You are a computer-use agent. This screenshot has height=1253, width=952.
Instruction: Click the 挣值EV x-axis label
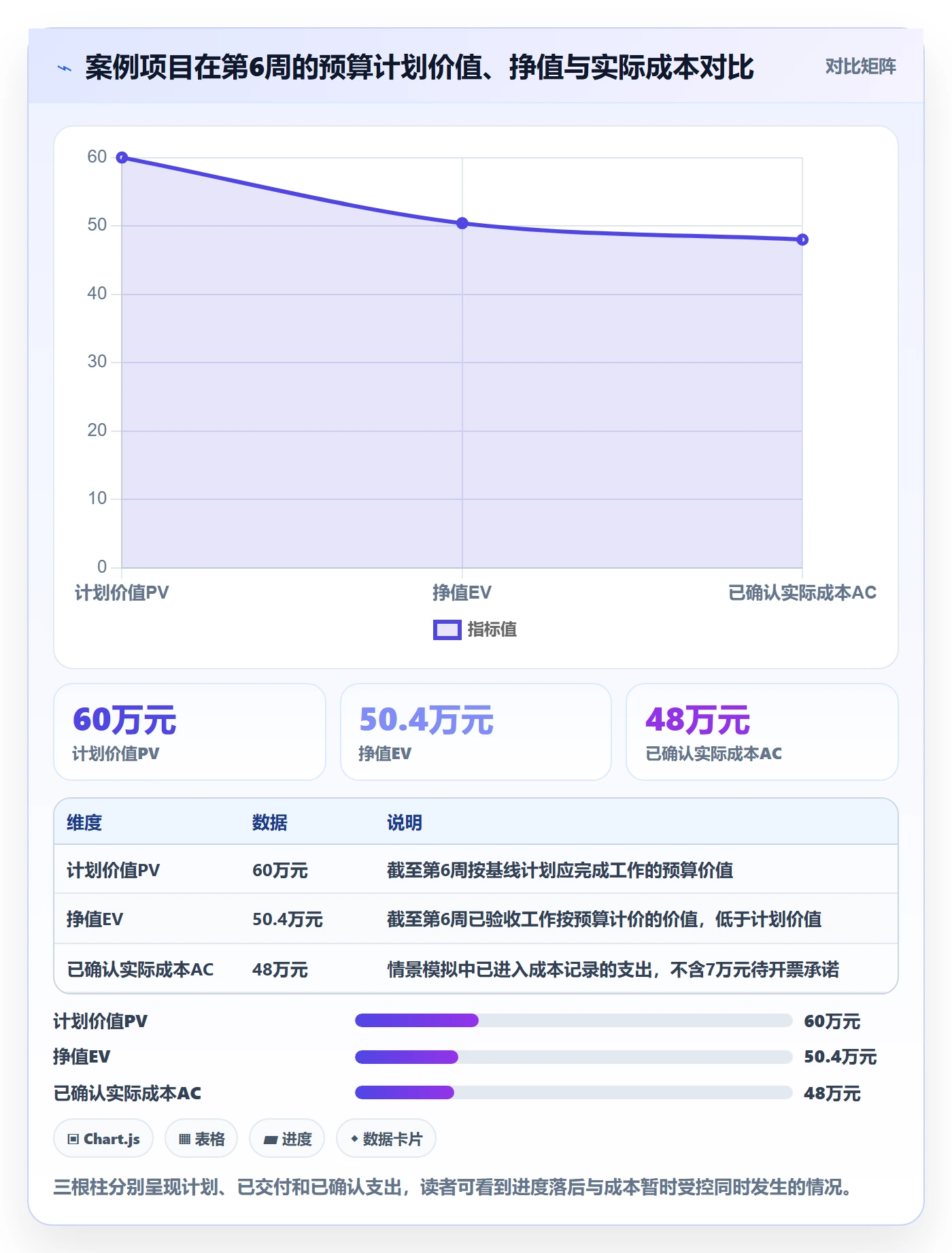pyautogui.click(x=462, y=592)
